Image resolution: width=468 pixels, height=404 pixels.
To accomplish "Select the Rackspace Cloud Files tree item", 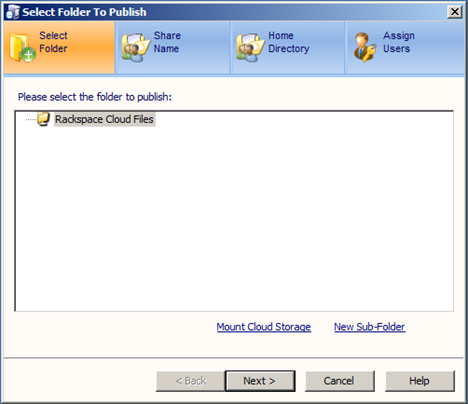I will pos(104,119).
